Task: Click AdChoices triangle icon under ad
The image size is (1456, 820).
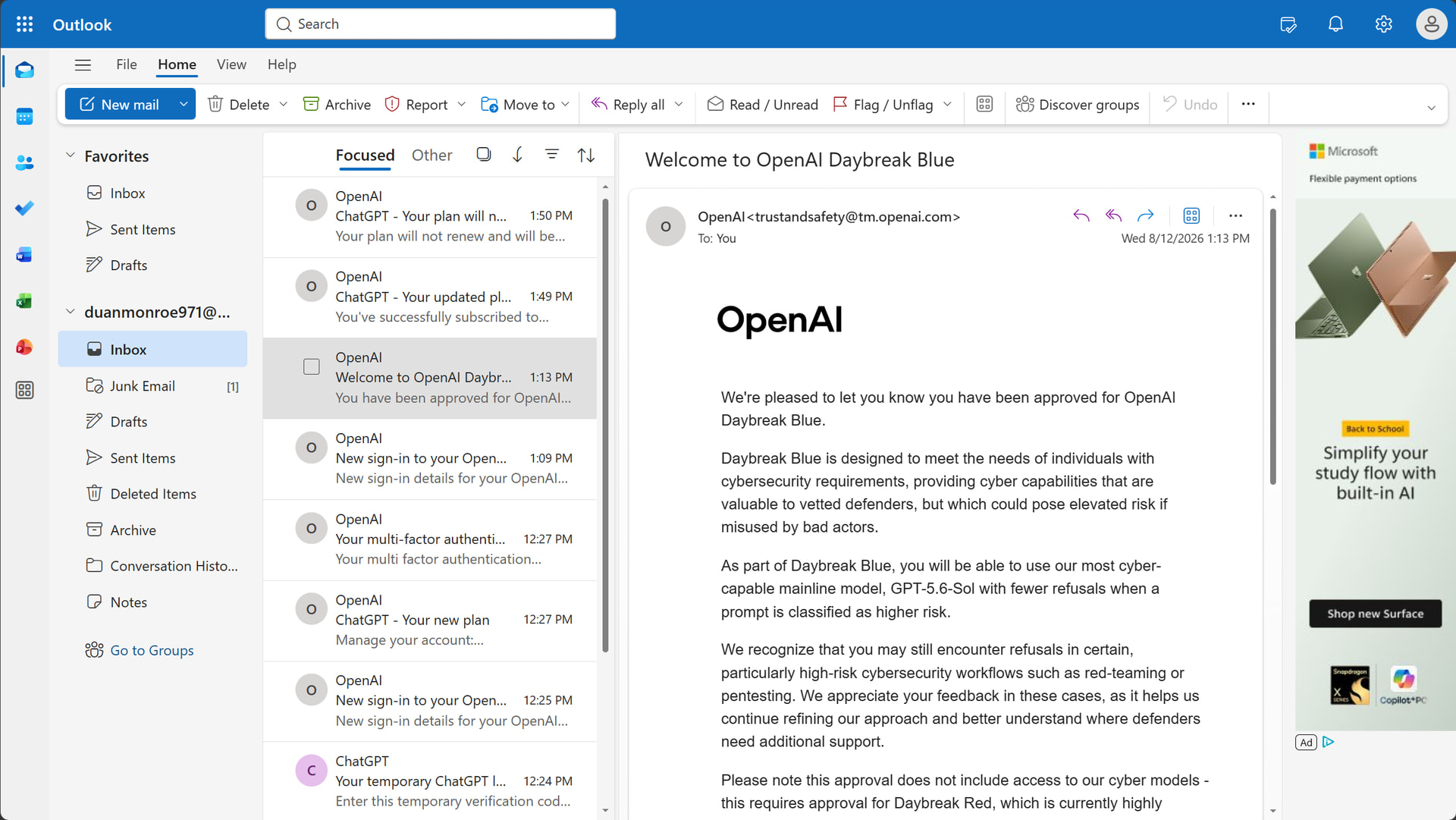Action: point(1328,743)
